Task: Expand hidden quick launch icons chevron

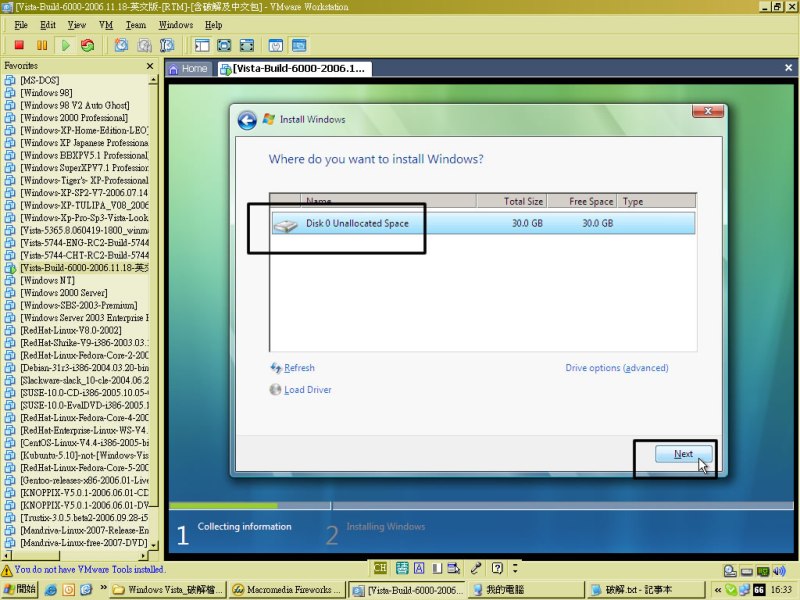Action: point(103,587)
